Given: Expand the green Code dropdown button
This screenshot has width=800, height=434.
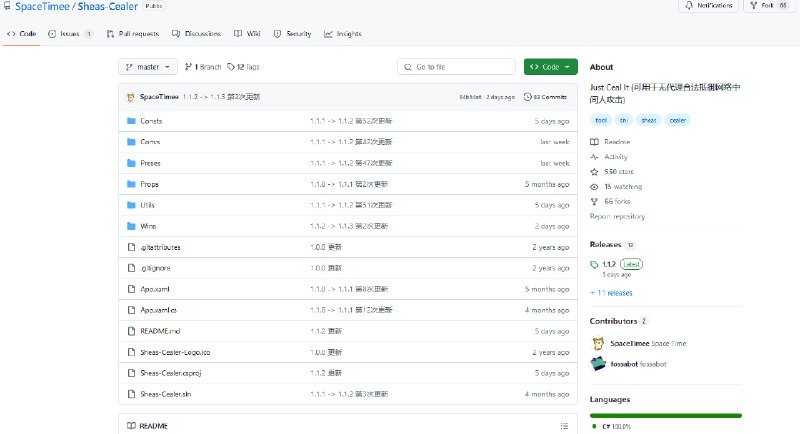Looking at the screenshot, I should point(551,67).
